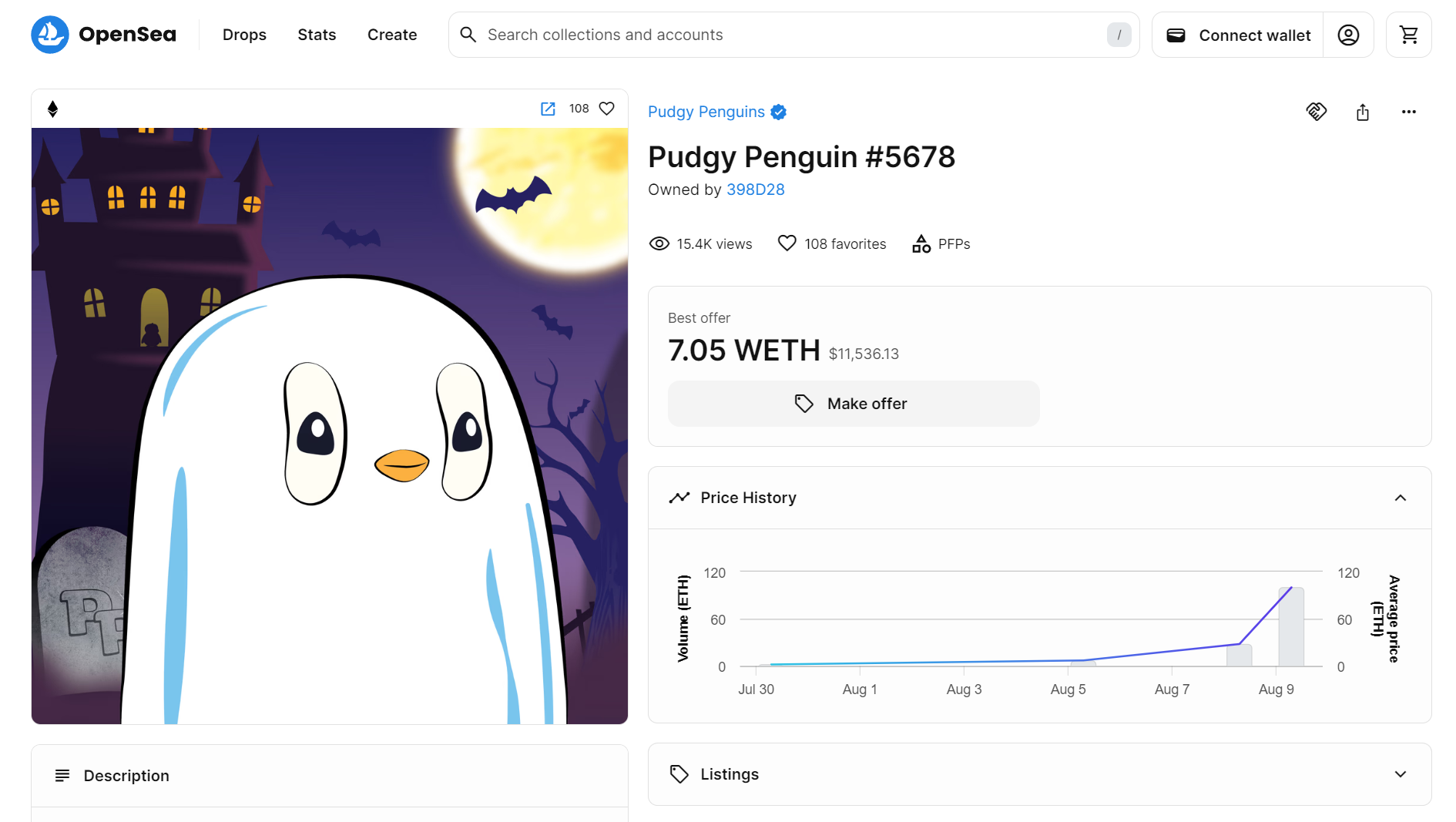Click the OpenSea Pro diamond icon
This screenshot has width=1456, height=822.
tap(1317, 112)
